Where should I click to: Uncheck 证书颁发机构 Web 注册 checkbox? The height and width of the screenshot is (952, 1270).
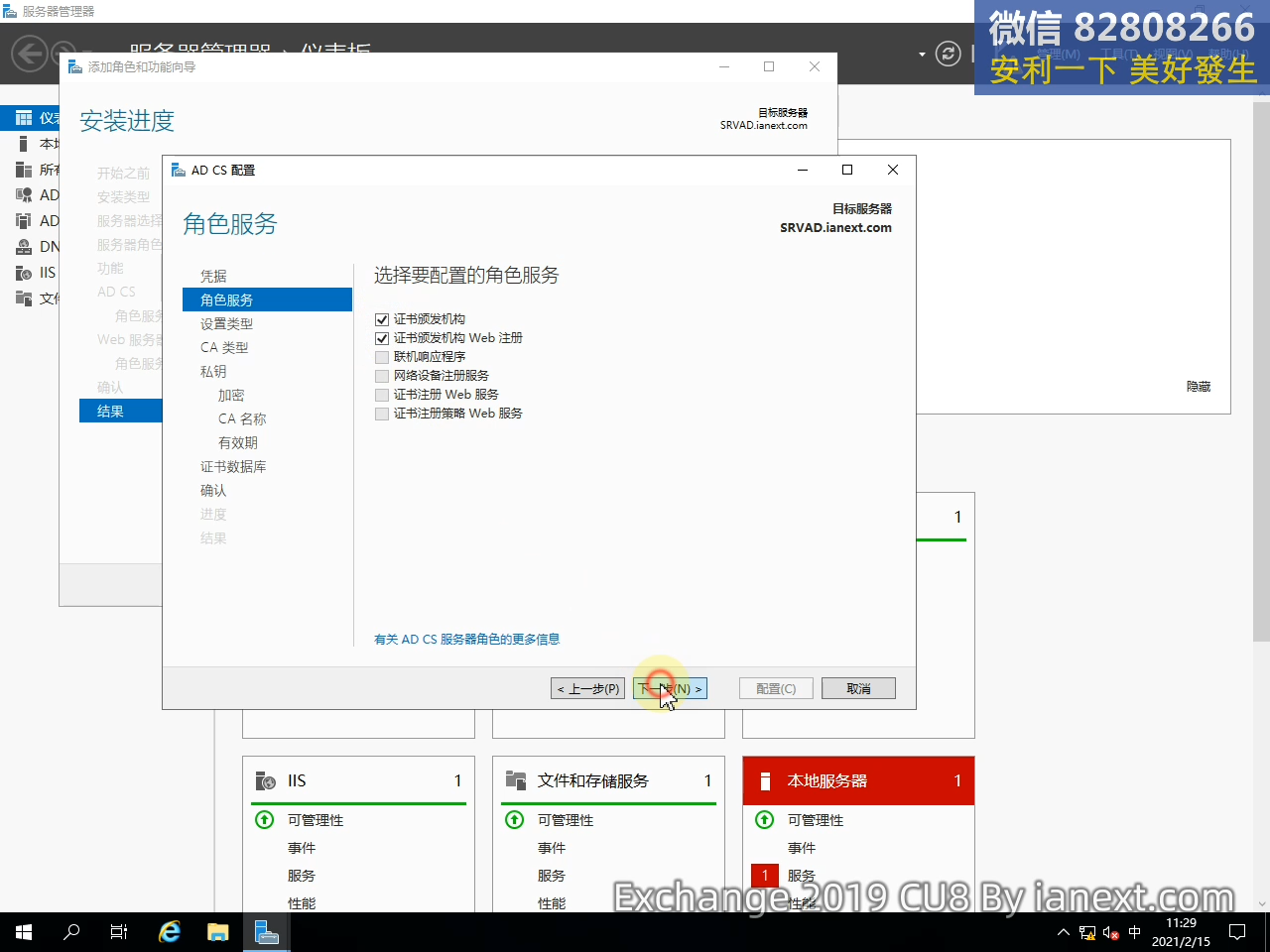pos(382,338)
